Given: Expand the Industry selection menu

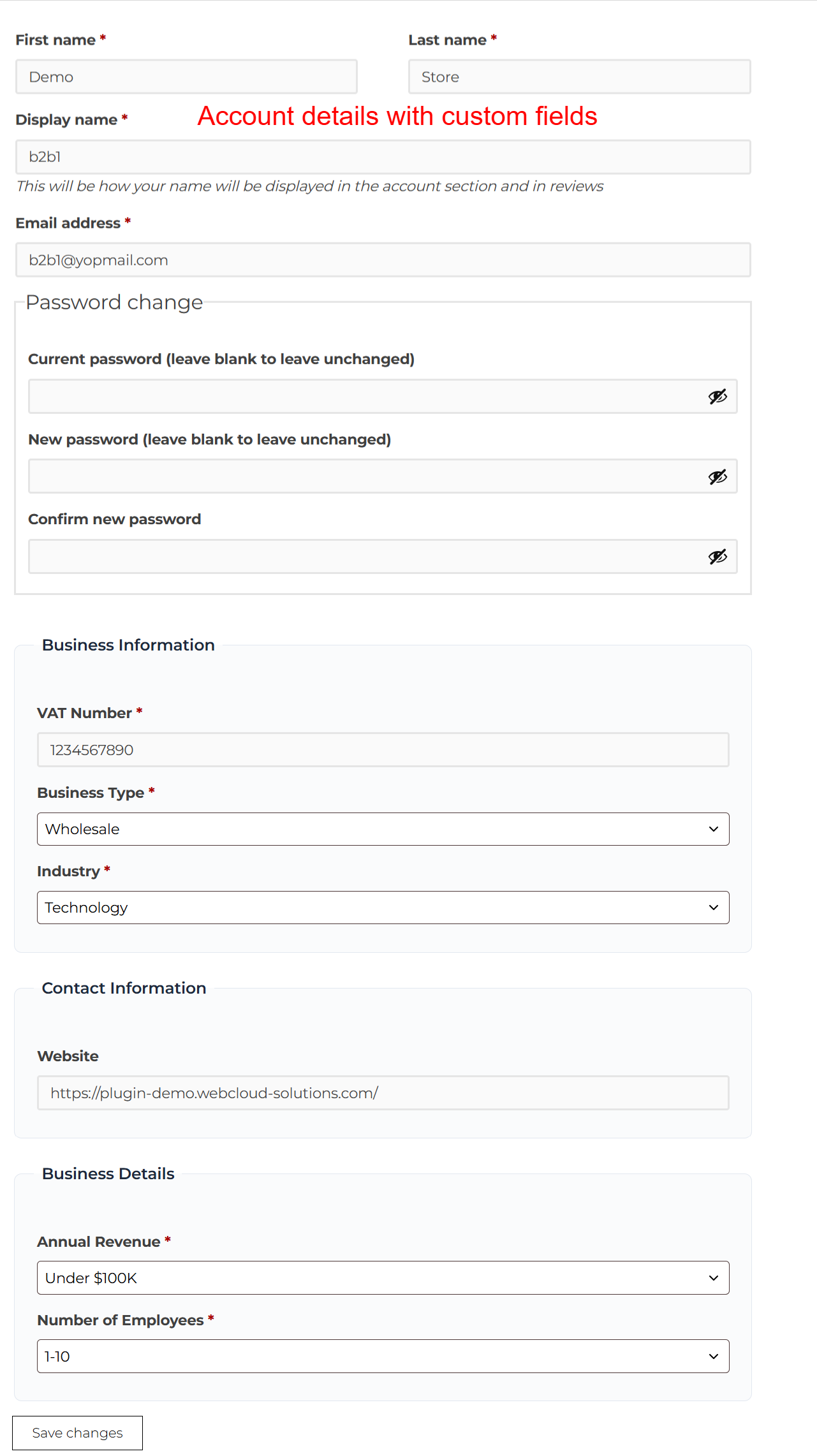Looking at the screenshot, I should pos(383,907).
